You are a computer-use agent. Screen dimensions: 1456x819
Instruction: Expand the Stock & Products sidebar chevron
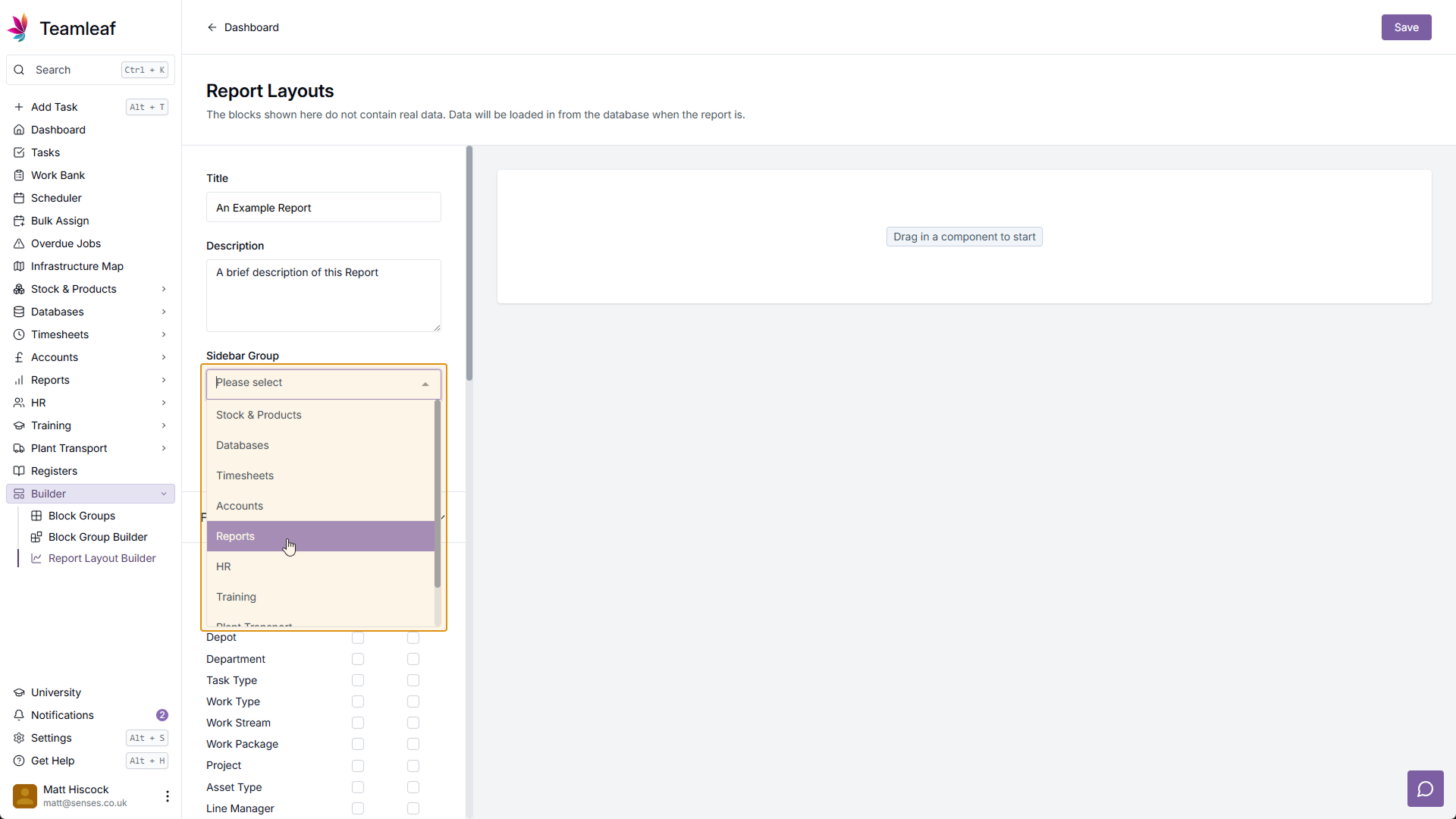tap(164, 289)
